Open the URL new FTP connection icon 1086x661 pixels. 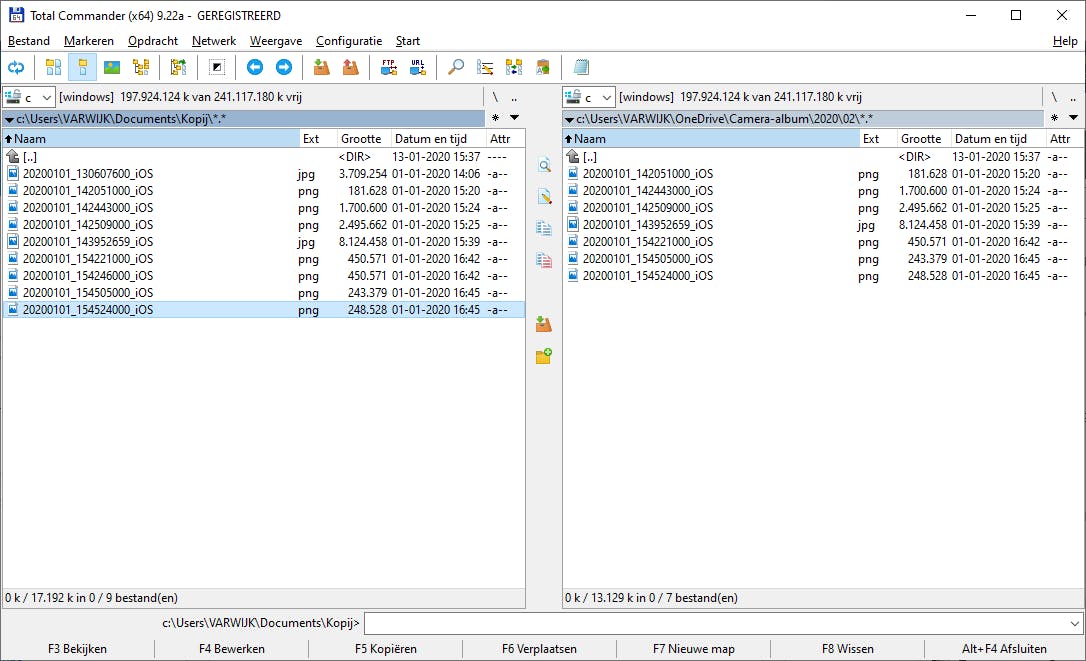pyautogui.click(x=418, y=67)
